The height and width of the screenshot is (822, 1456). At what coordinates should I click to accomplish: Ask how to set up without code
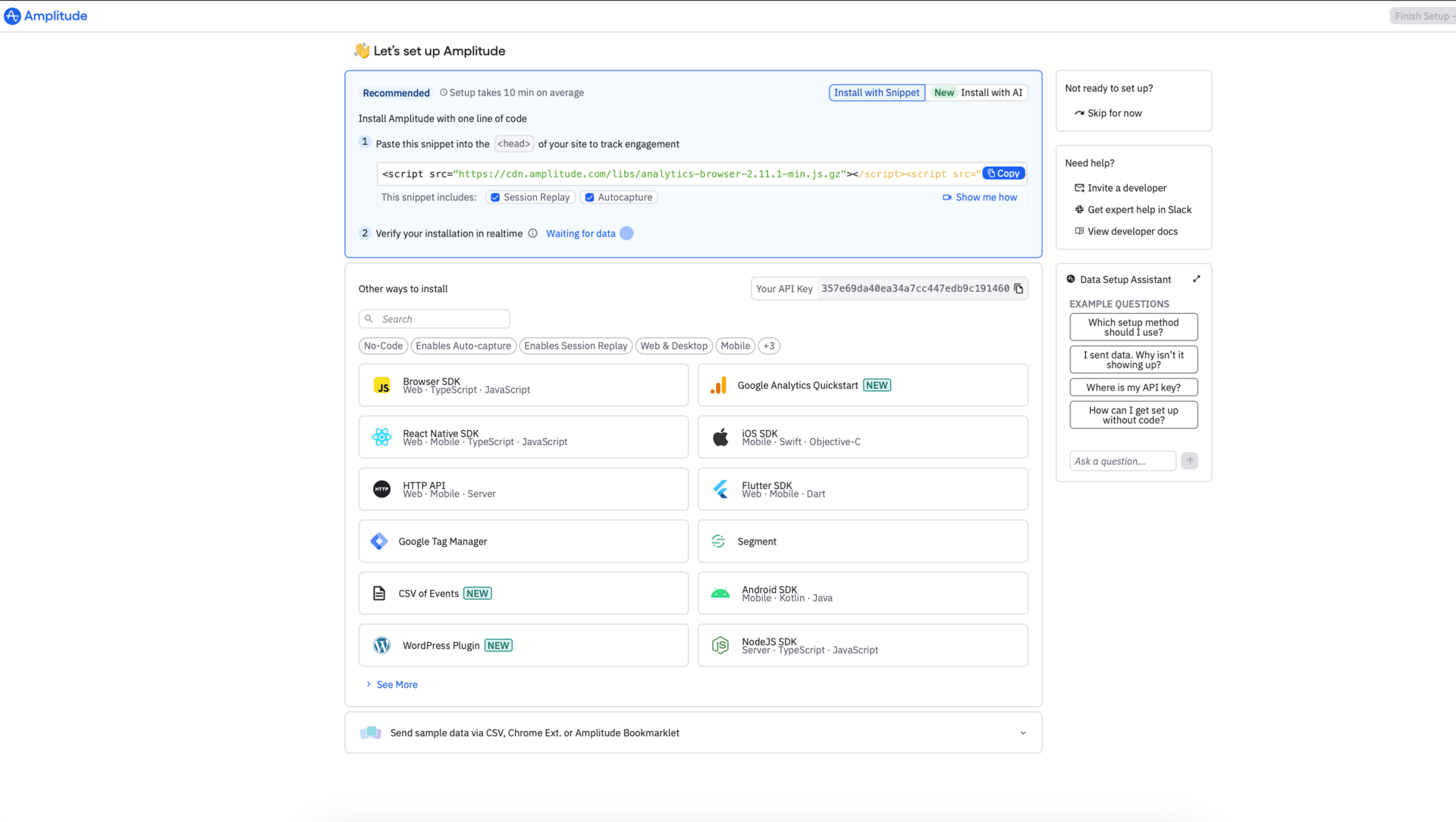[x=1134, y=416]
